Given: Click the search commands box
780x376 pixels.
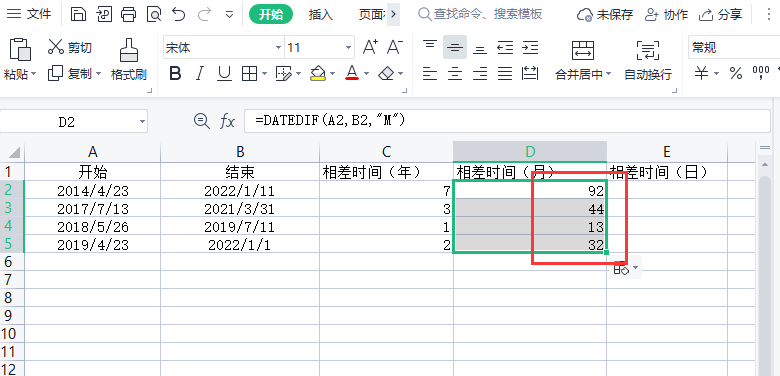Looking at the screenshot, I should pos(480,14).
